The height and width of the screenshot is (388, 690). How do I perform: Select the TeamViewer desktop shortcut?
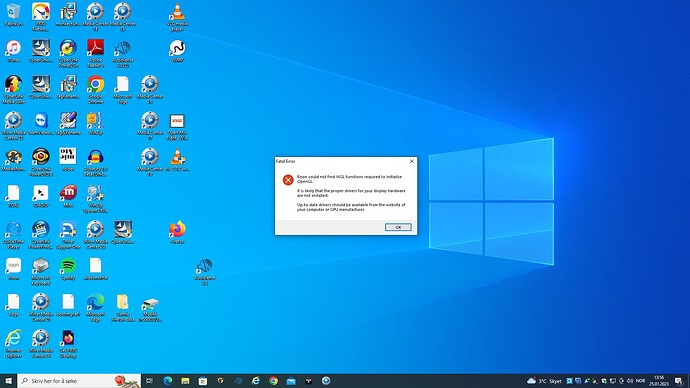point(41,124)
